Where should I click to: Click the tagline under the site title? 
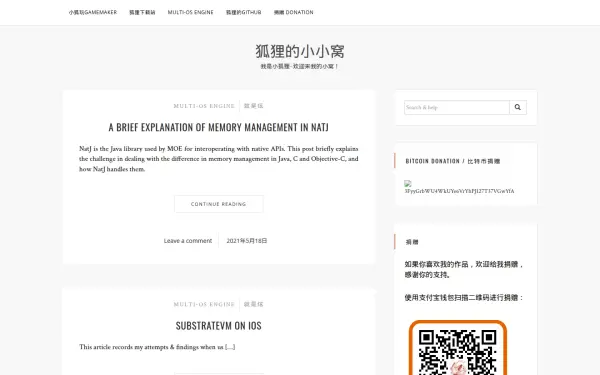coord(300,66)
